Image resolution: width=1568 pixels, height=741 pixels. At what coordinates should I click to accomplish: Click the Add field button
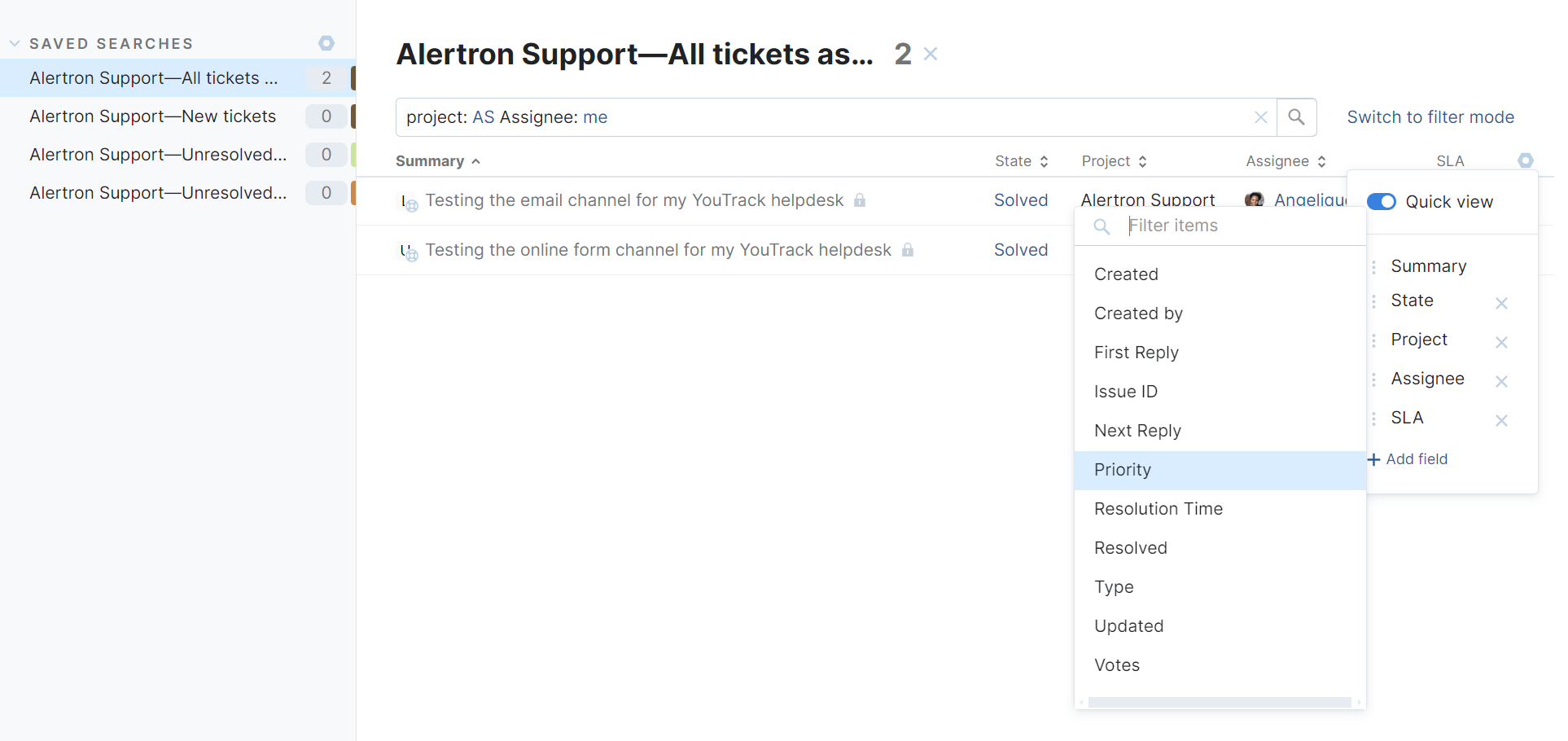1408,459
